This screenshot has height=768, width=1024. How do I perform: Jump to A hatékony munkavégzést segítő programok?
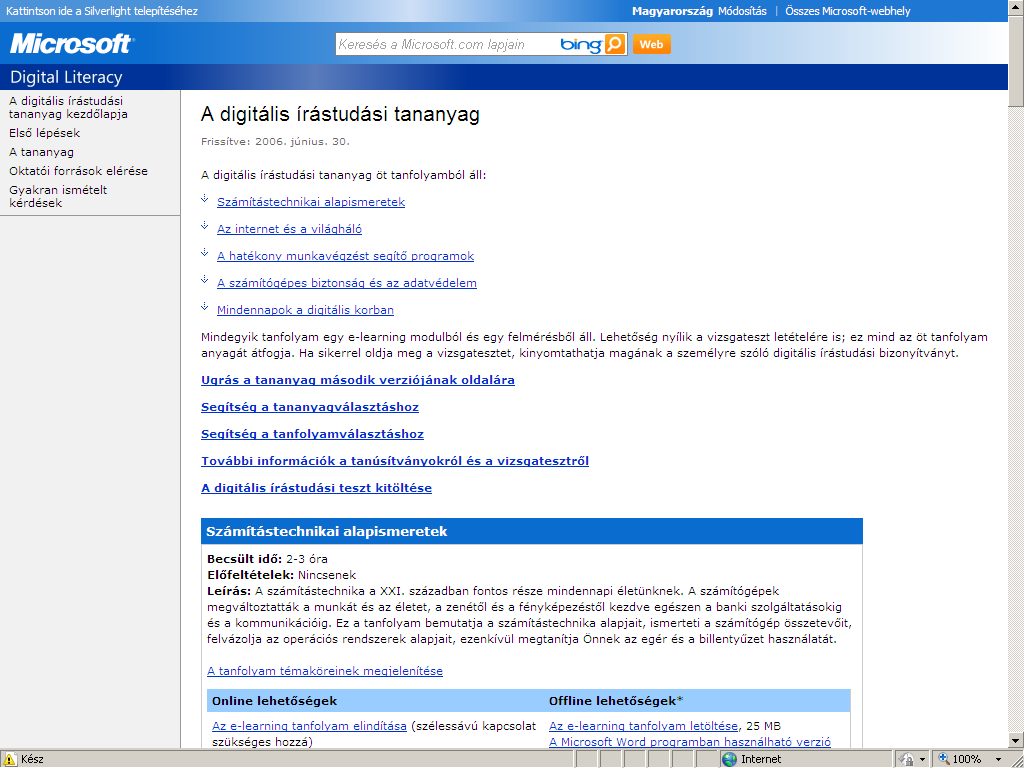345,256
